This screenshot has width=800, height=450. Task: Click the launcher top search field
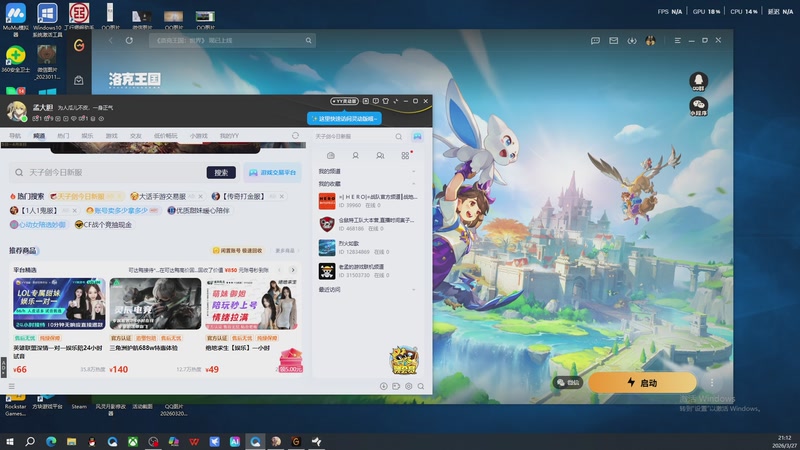tap(232, 40)
